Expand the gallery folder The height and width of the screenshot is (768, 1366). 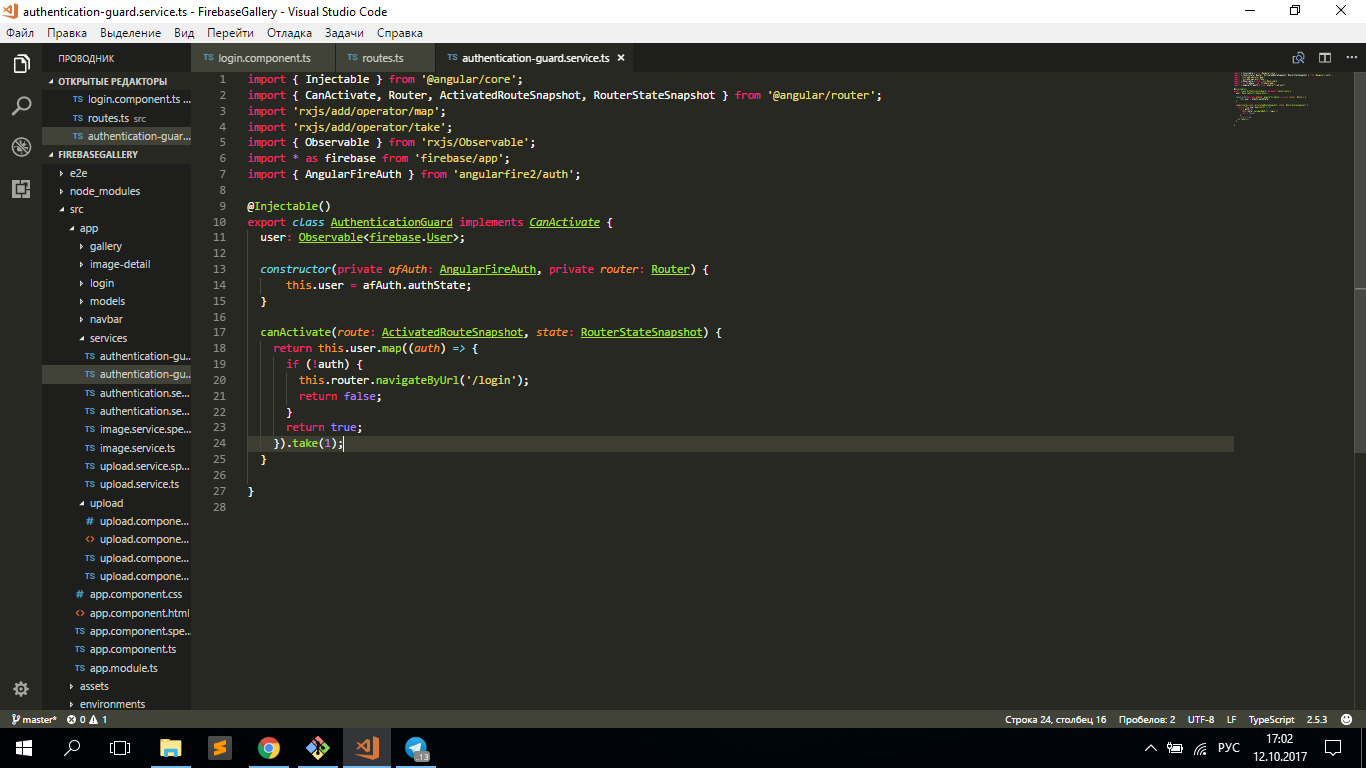[x=106, y=246]
